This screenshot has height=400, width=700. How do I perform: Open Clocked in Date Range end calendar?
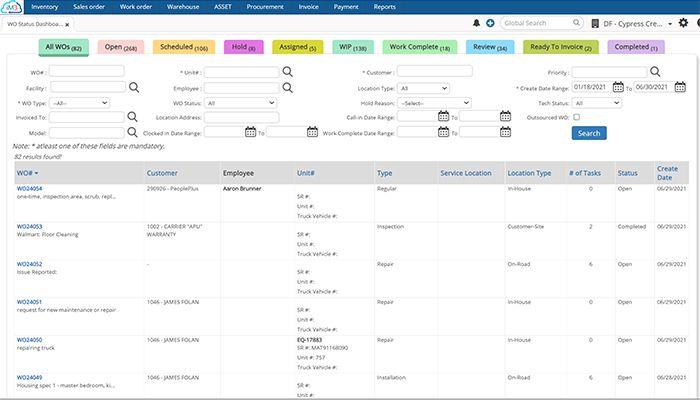coord(312,132)
